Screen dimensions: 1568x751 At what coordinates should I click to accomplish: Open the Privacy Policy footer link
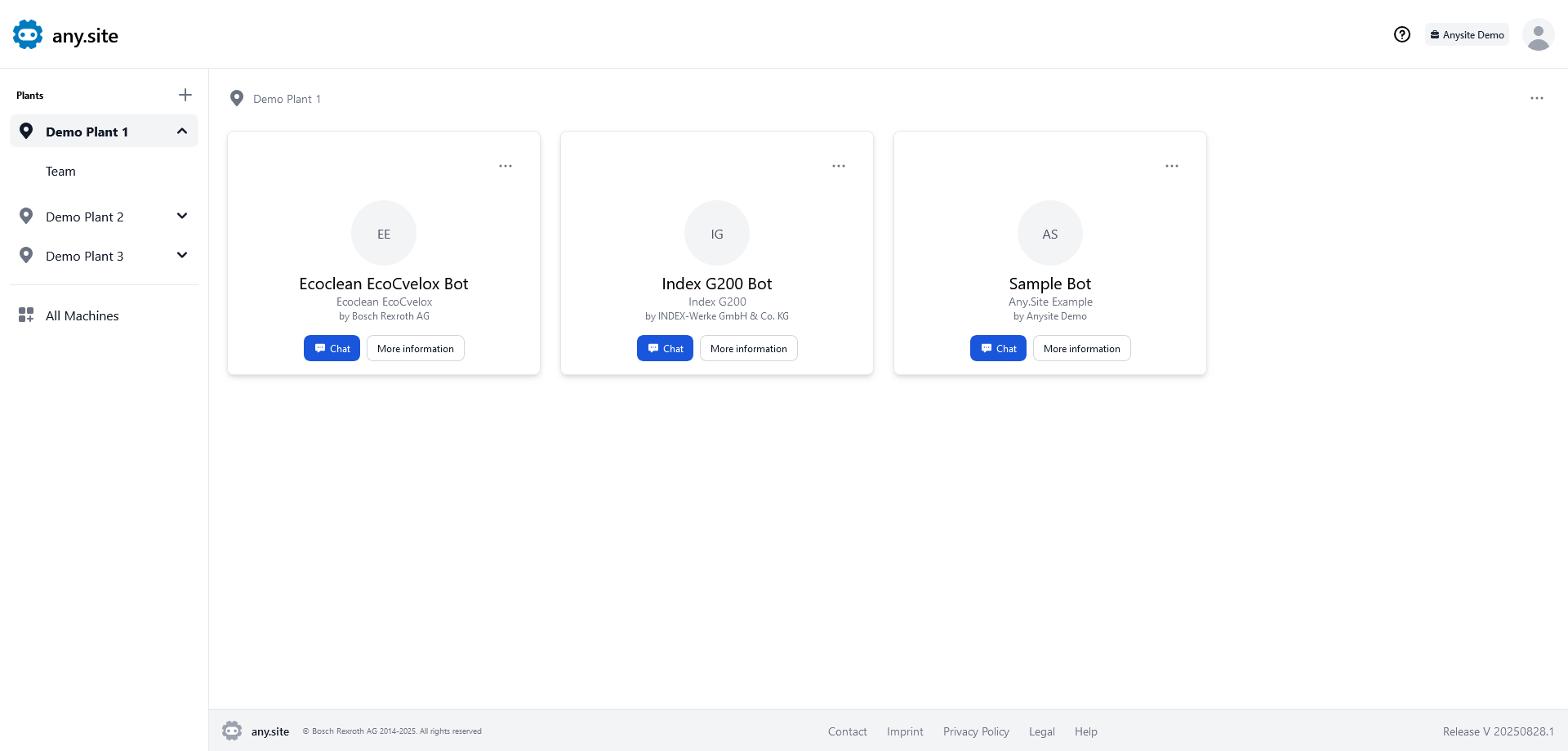[976, 731]
